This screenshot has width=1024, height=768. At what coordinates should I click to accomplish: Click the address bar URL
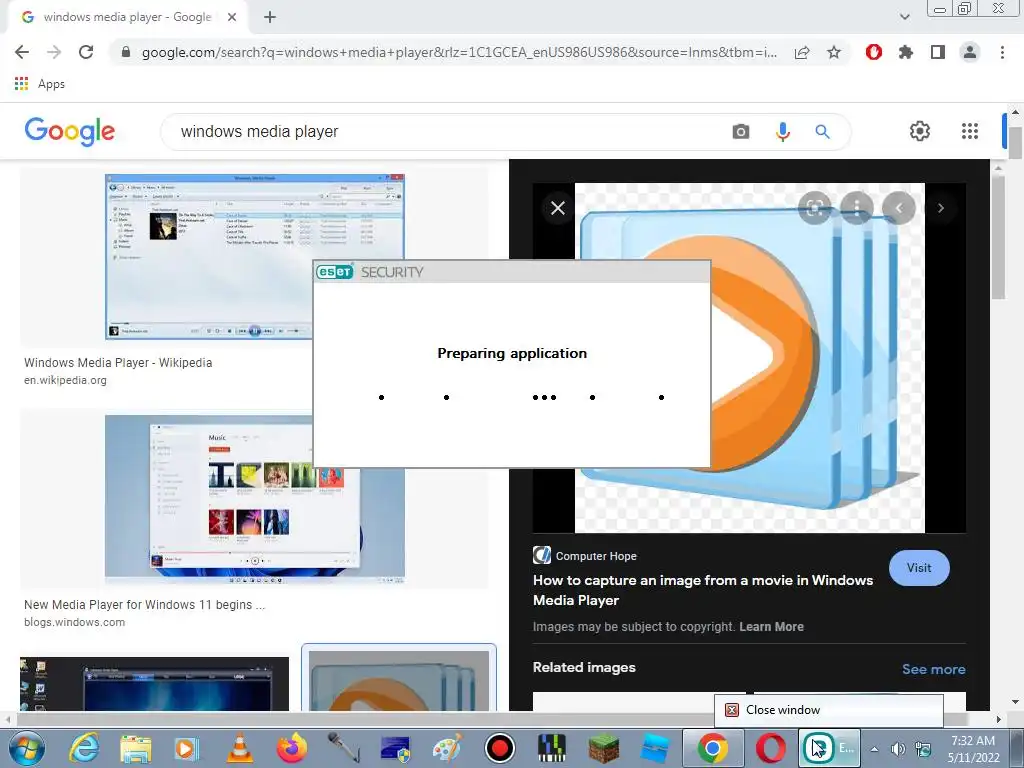point(459,52)
